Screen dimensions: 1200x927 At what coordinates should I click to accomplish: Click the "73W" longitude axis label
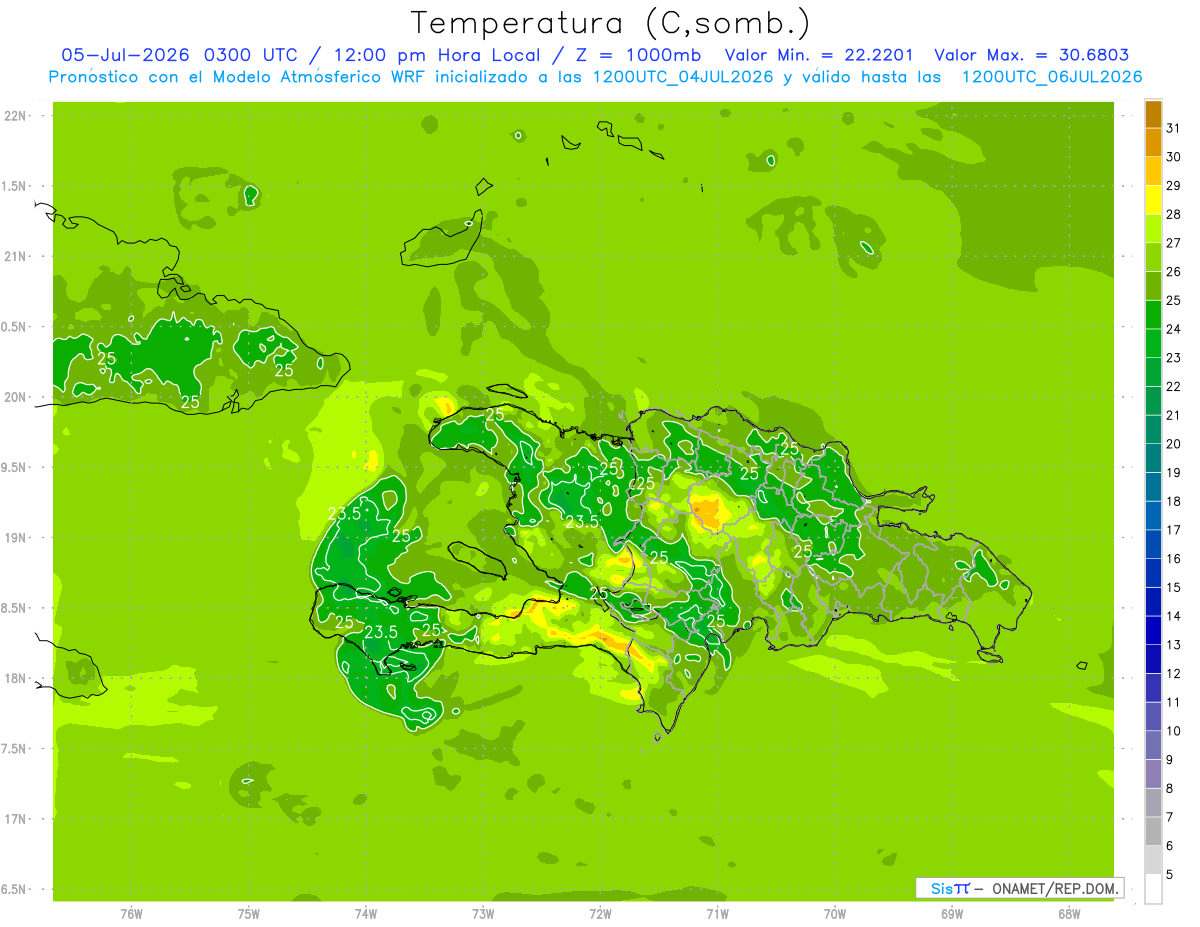coord(483,914)
